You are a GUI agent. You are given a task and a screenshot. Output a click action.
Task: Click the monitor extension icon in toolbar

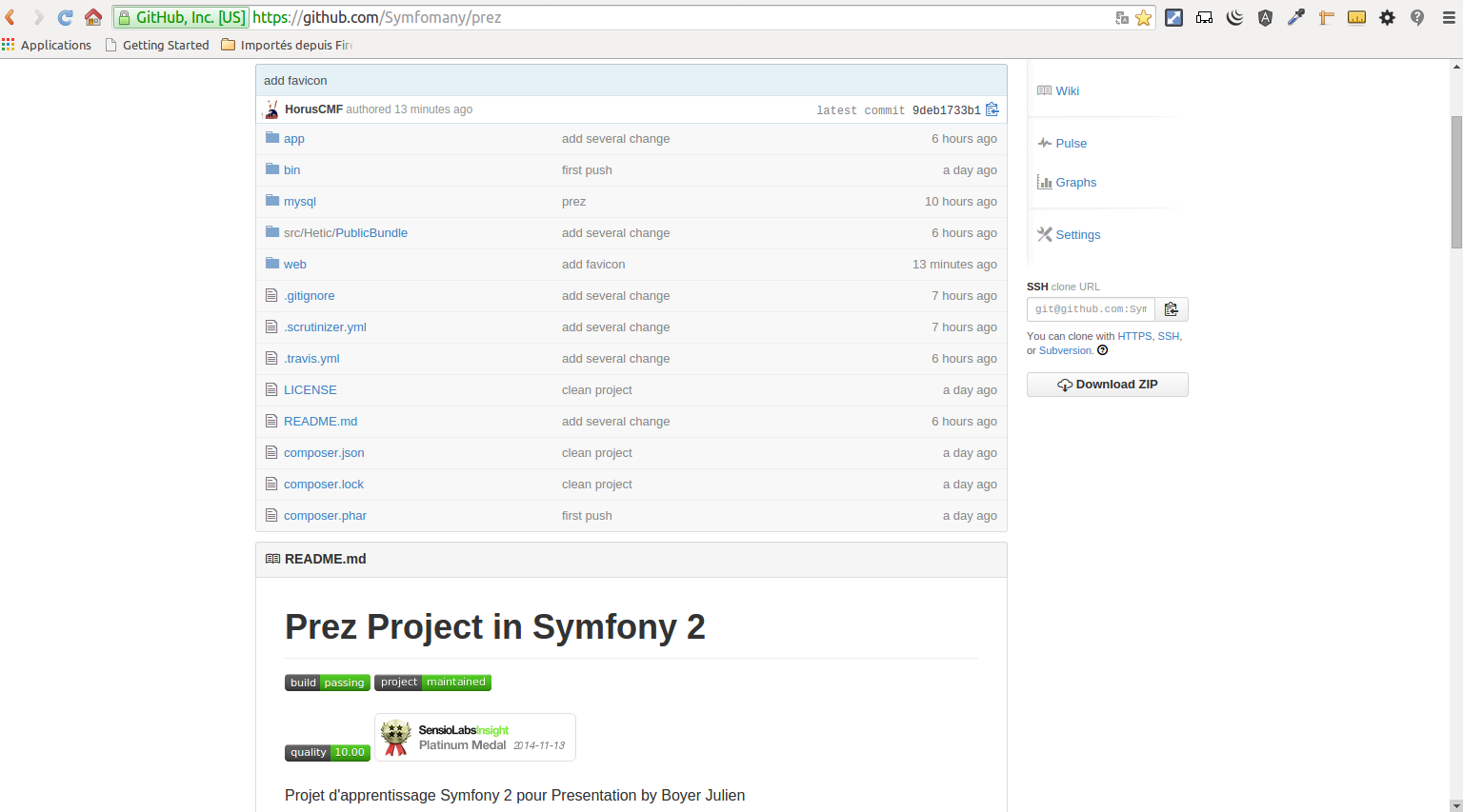click(1204, 17)
